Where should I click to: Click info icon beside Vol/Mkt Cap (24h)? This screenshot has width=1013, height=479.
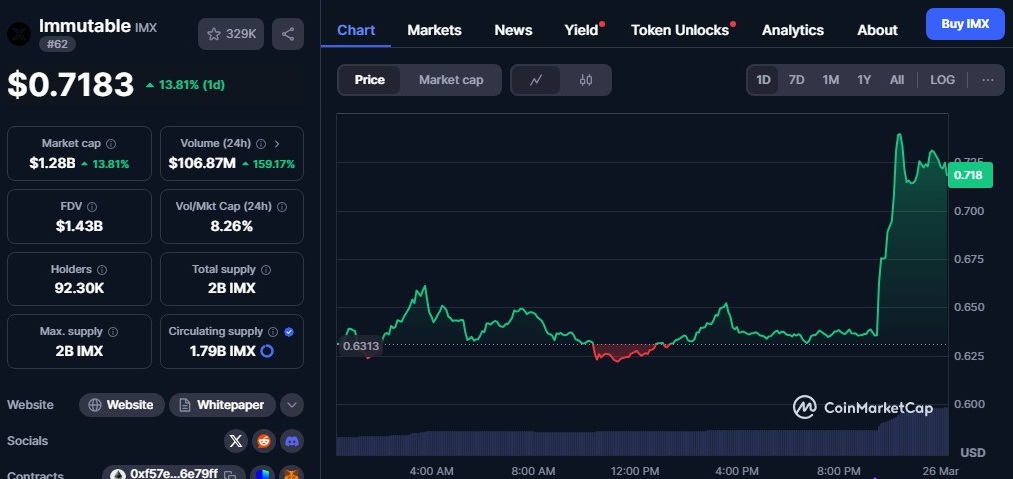click(x=282, y=207)
